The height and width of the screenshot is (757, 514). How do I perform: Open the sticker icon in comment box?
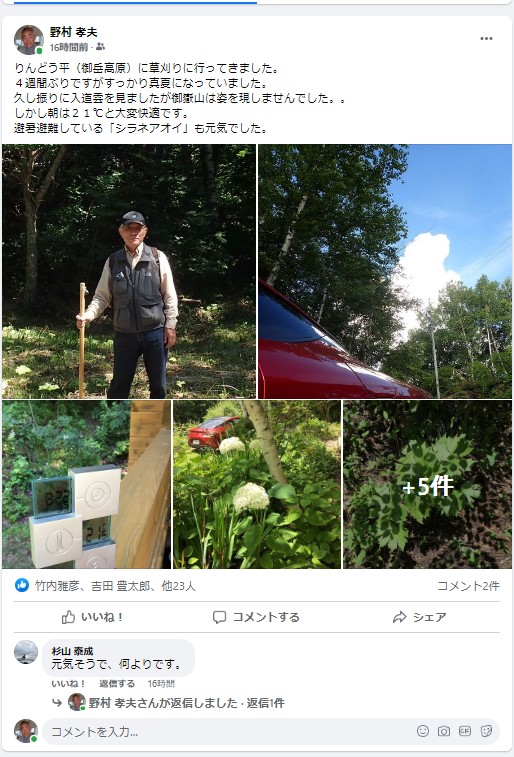(x=486, y=731)
